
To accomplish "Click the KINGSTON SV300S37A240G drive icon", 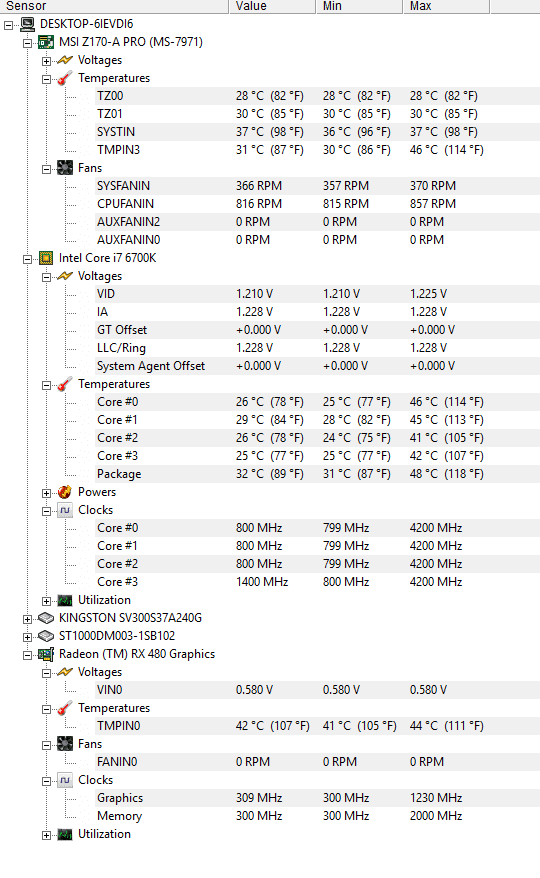I will coord(46,618).
